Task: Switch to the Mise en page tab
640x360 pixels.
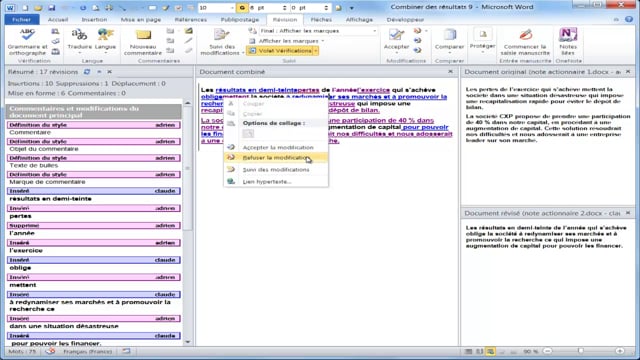Action: coord(141,19)
